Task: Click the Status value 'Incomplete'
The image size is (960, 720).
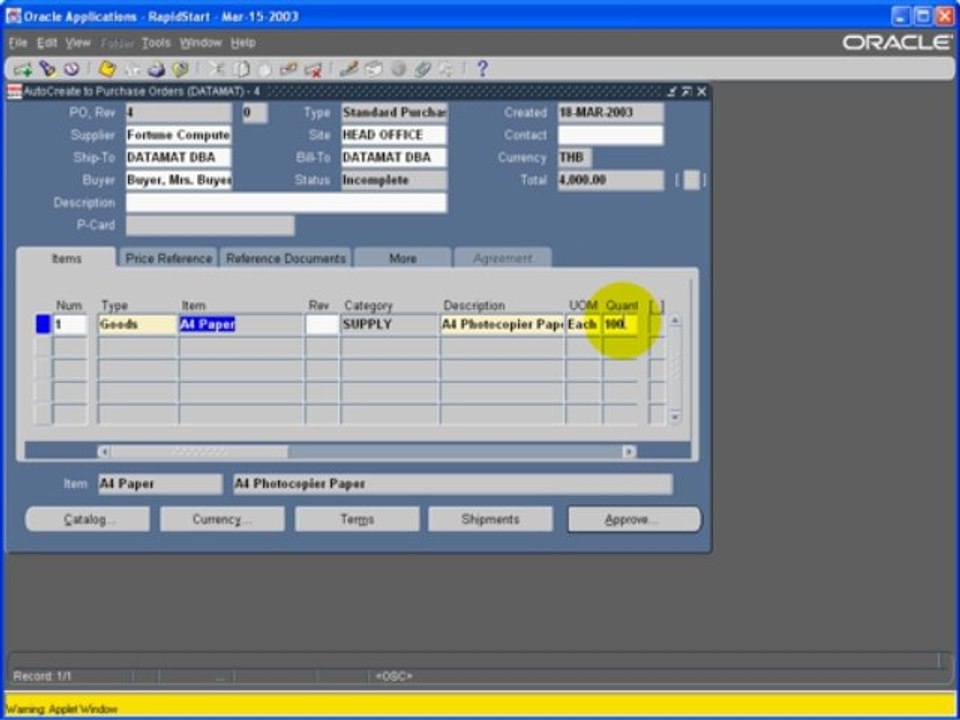Action: point(394,180)
